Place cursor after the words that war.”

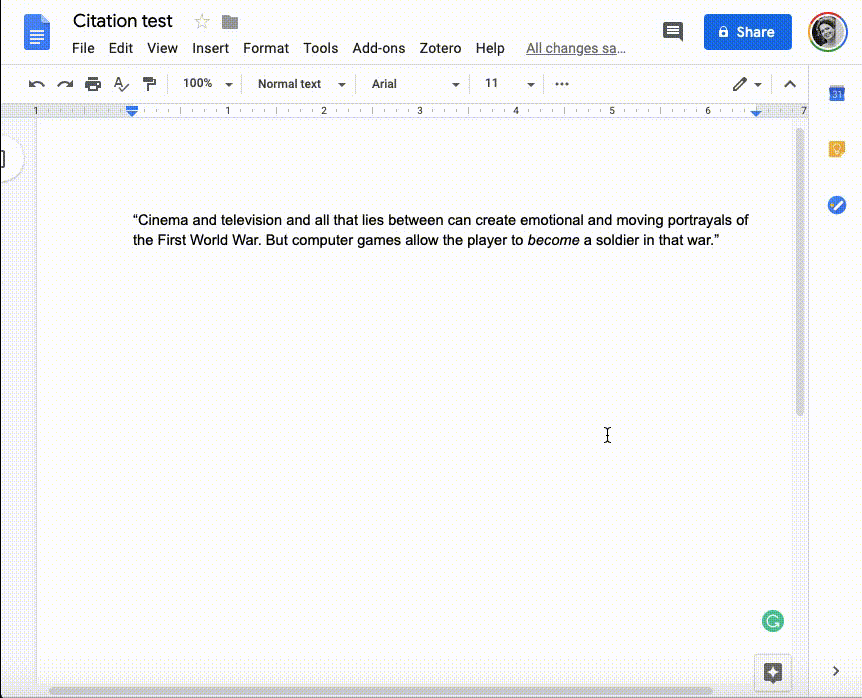pos(720,240)
